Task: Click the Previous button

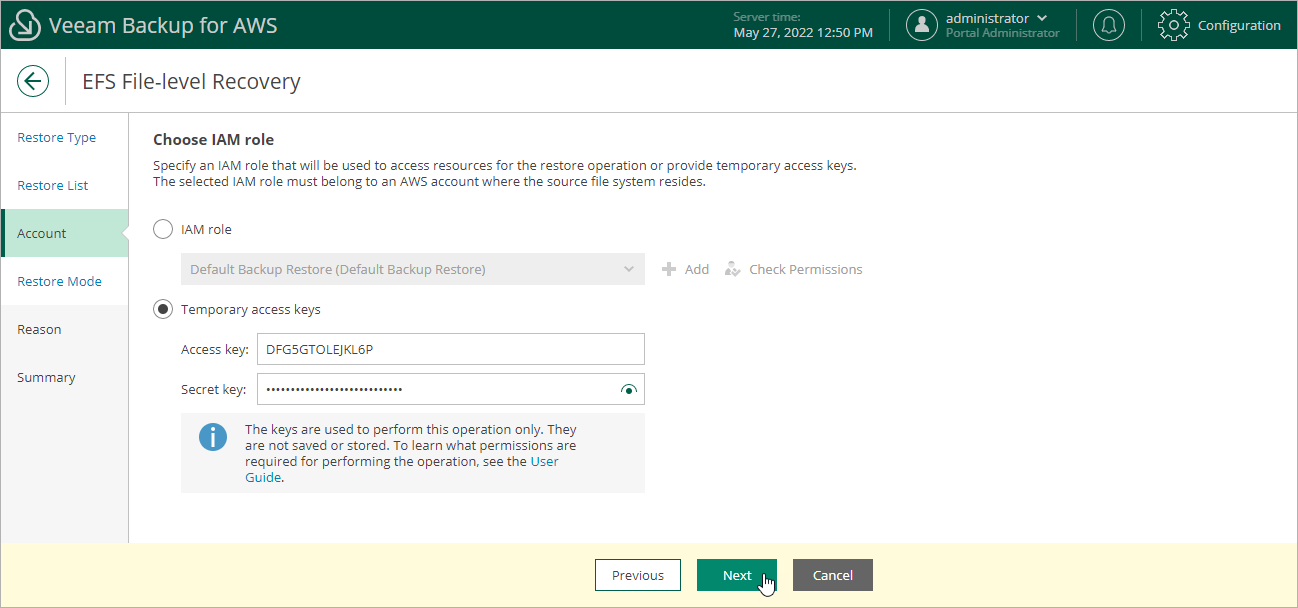Action: [638, 575]
